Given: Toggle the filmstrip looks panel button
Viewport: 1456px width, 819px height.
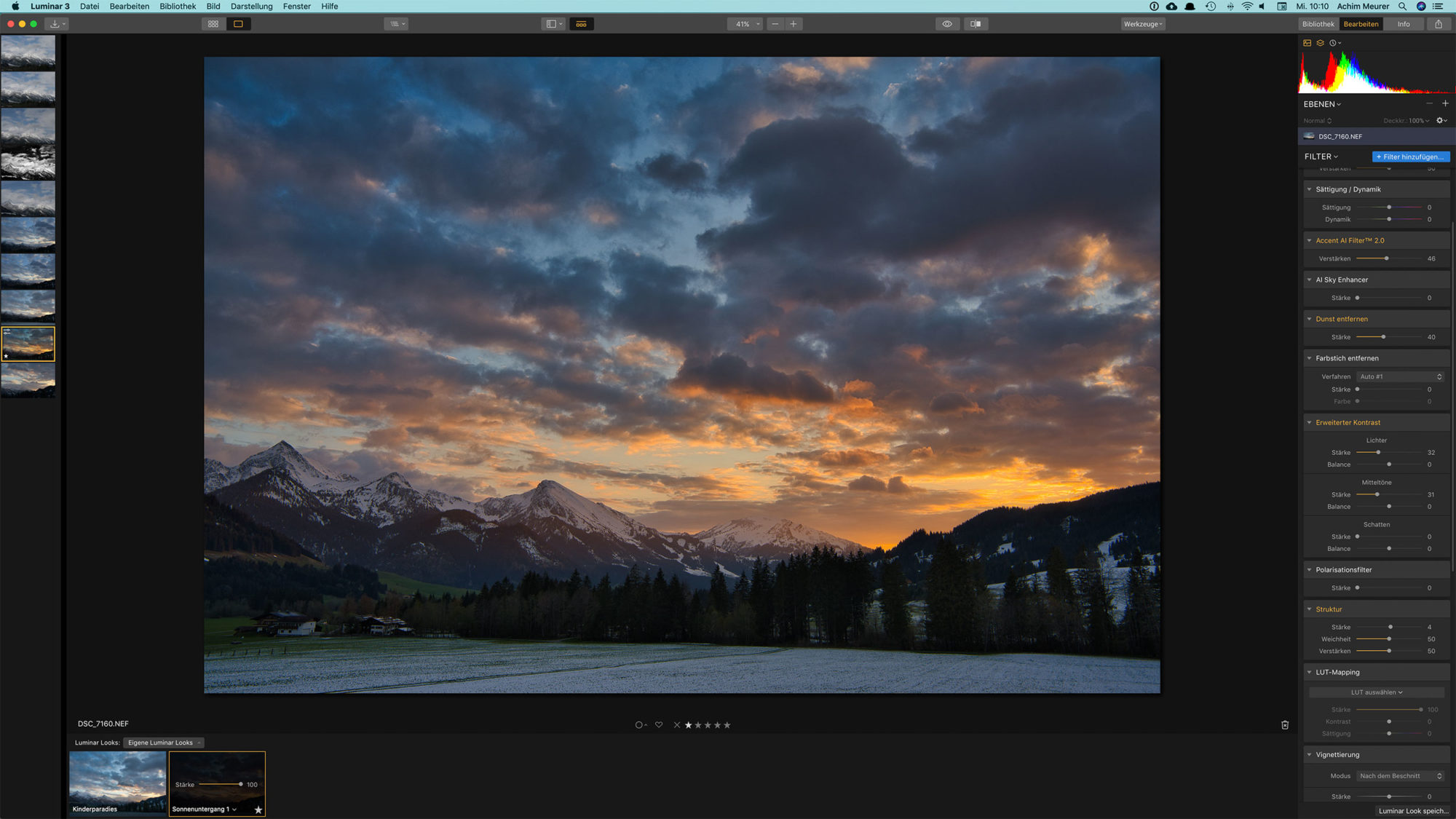Looking at the screenshot, I should 581,24.
